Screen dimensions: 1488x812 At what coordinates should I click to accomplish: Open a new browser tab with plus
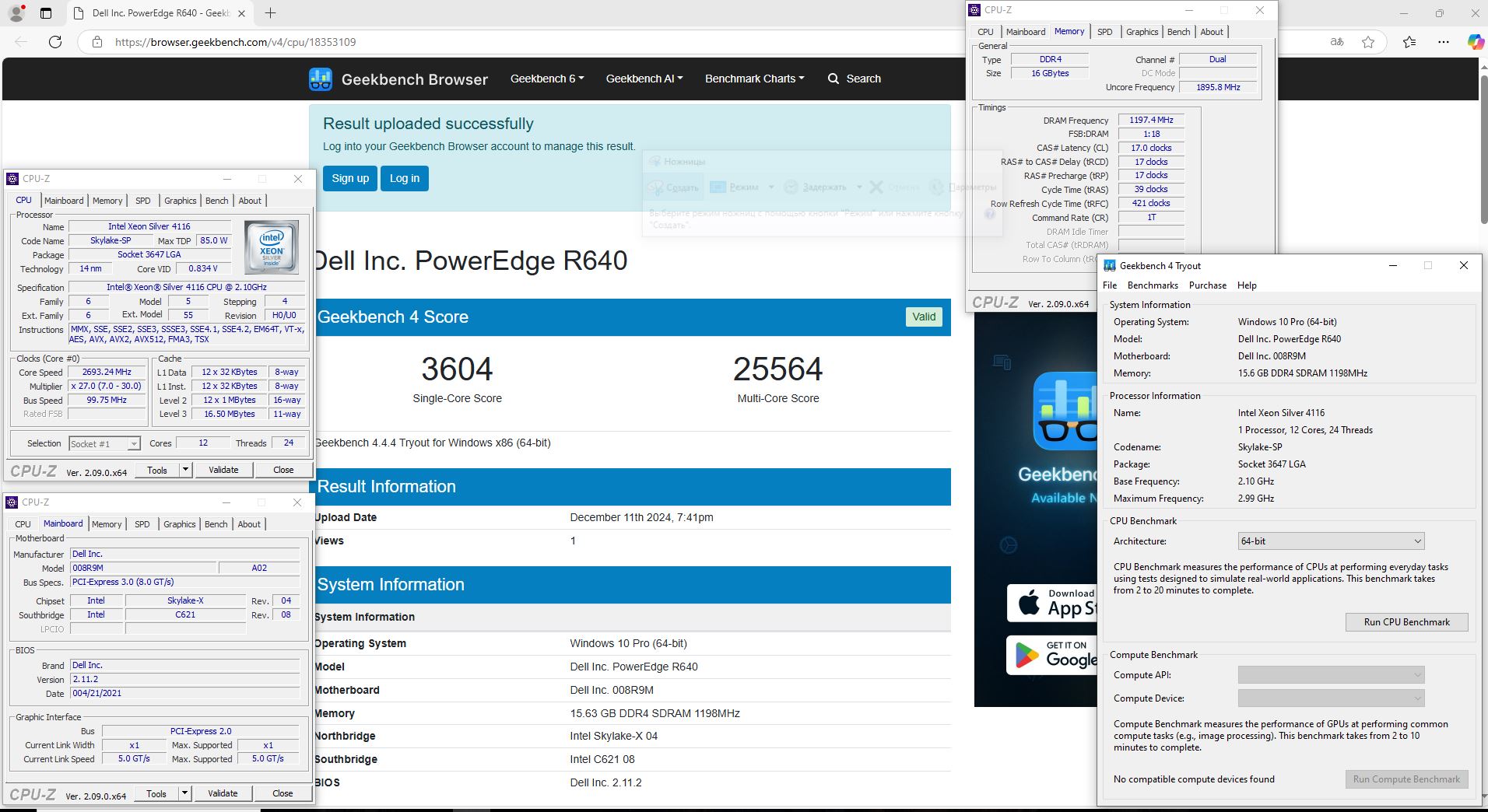pos(270,13)
